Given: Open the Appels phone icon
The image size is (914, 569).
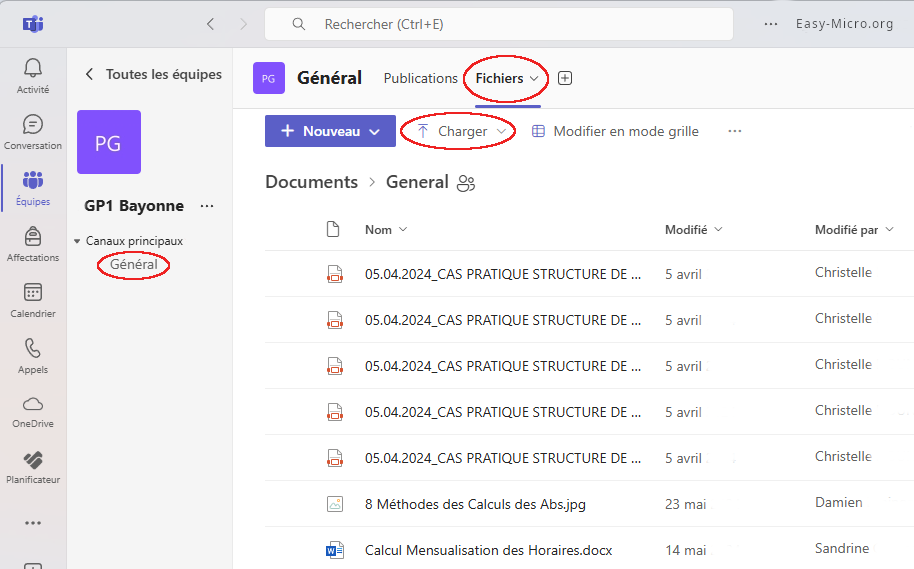Looking at the screenshot, I should point(33,355).
